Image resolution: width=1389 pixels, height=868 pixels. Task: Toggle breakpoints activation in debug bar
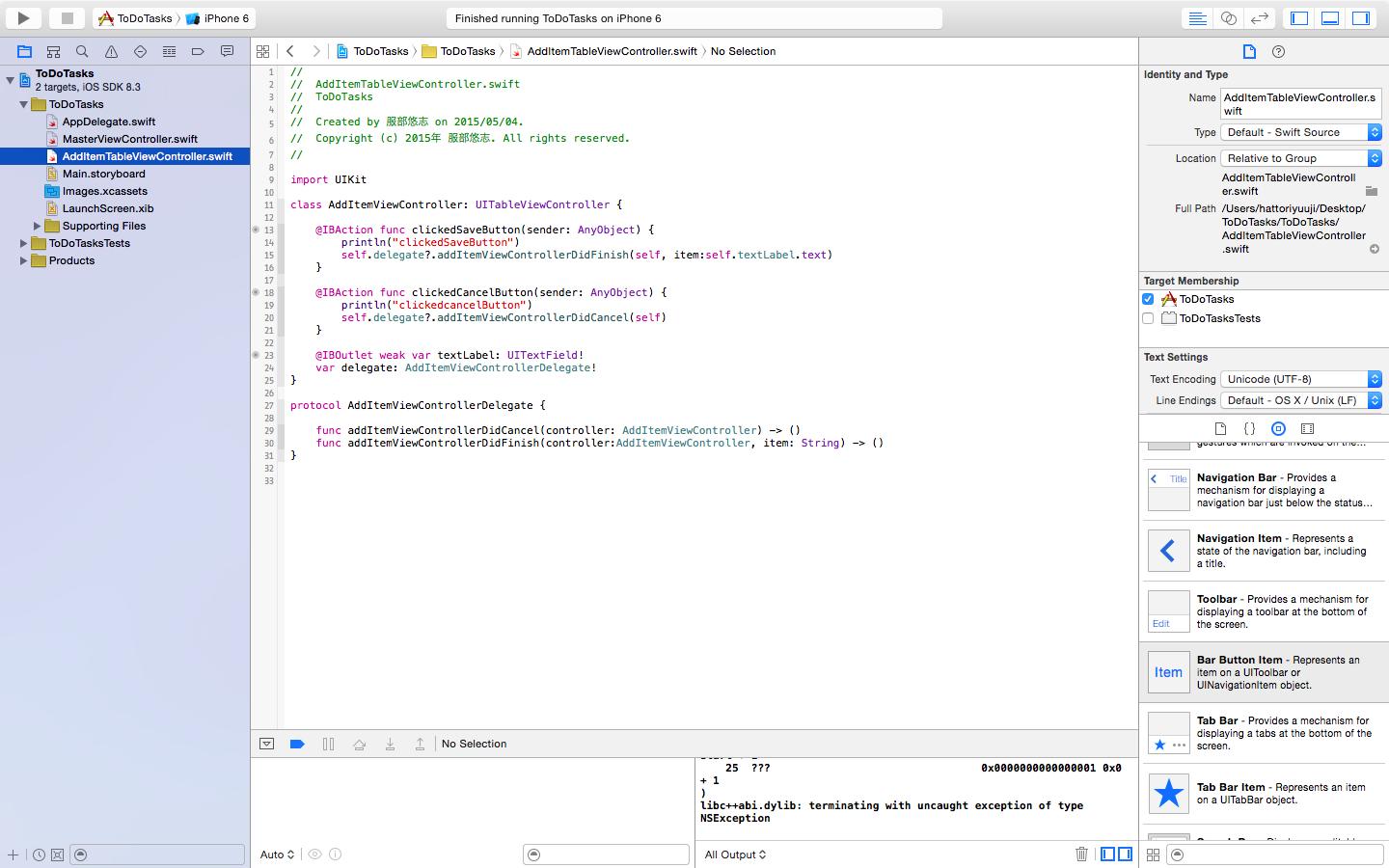click(297, 744)
